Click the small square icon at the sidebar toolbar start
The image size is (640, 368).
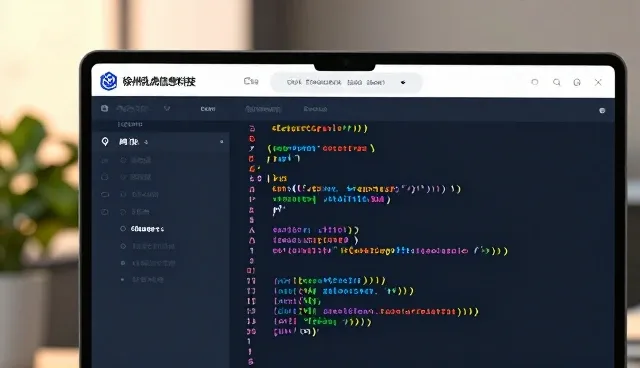pos(104,108)
